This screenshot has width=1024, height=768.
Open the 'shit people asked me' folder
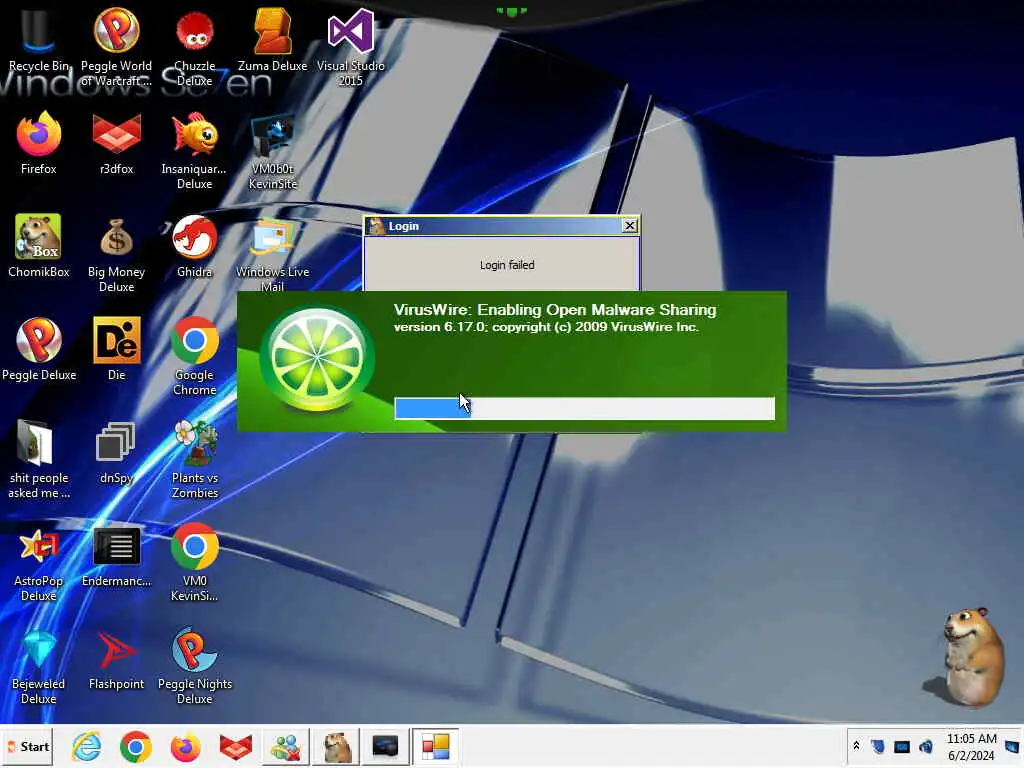tap(39, 459)
